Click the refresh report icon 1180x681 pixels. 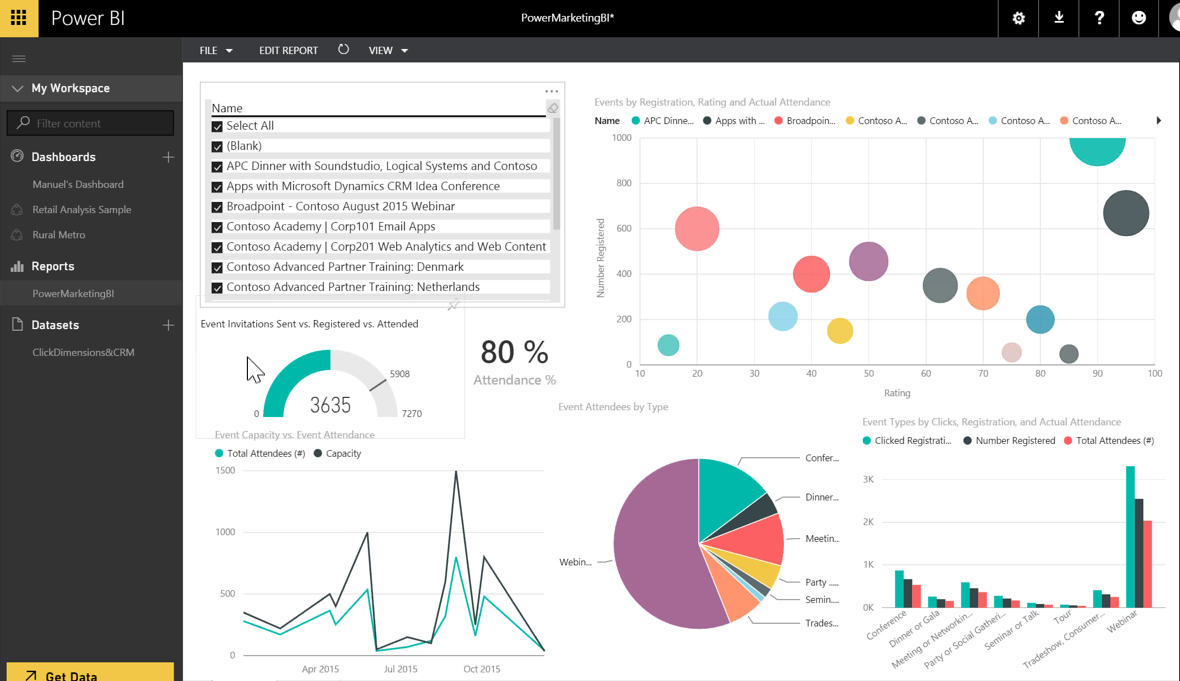343,50
